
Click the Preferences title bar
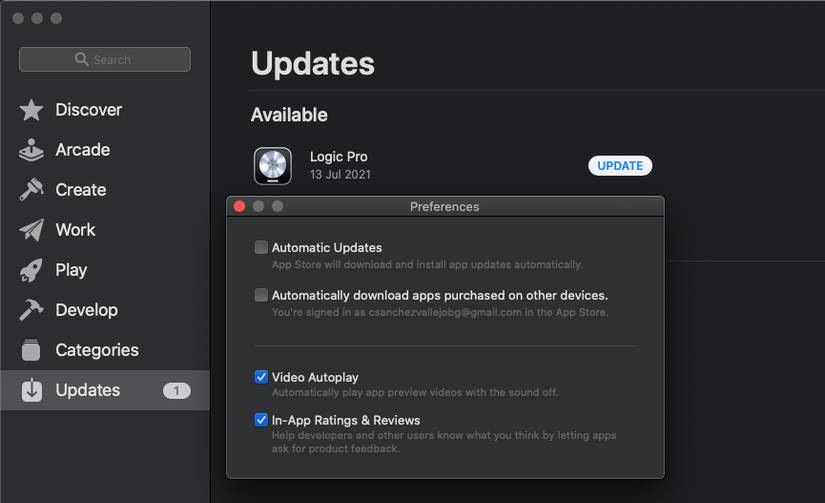445,206
